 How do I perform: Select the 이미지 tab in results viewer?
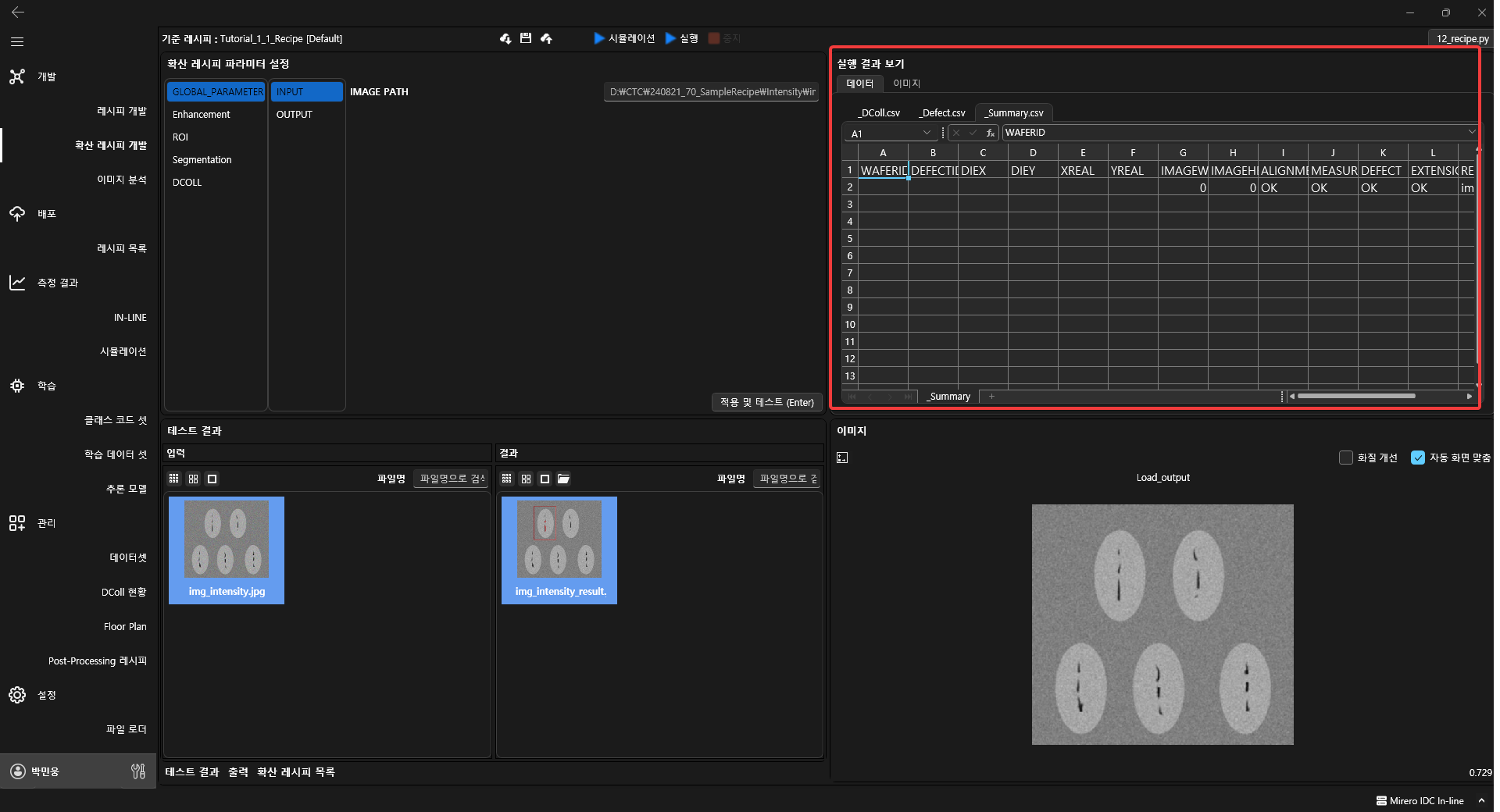pos(906,84)
